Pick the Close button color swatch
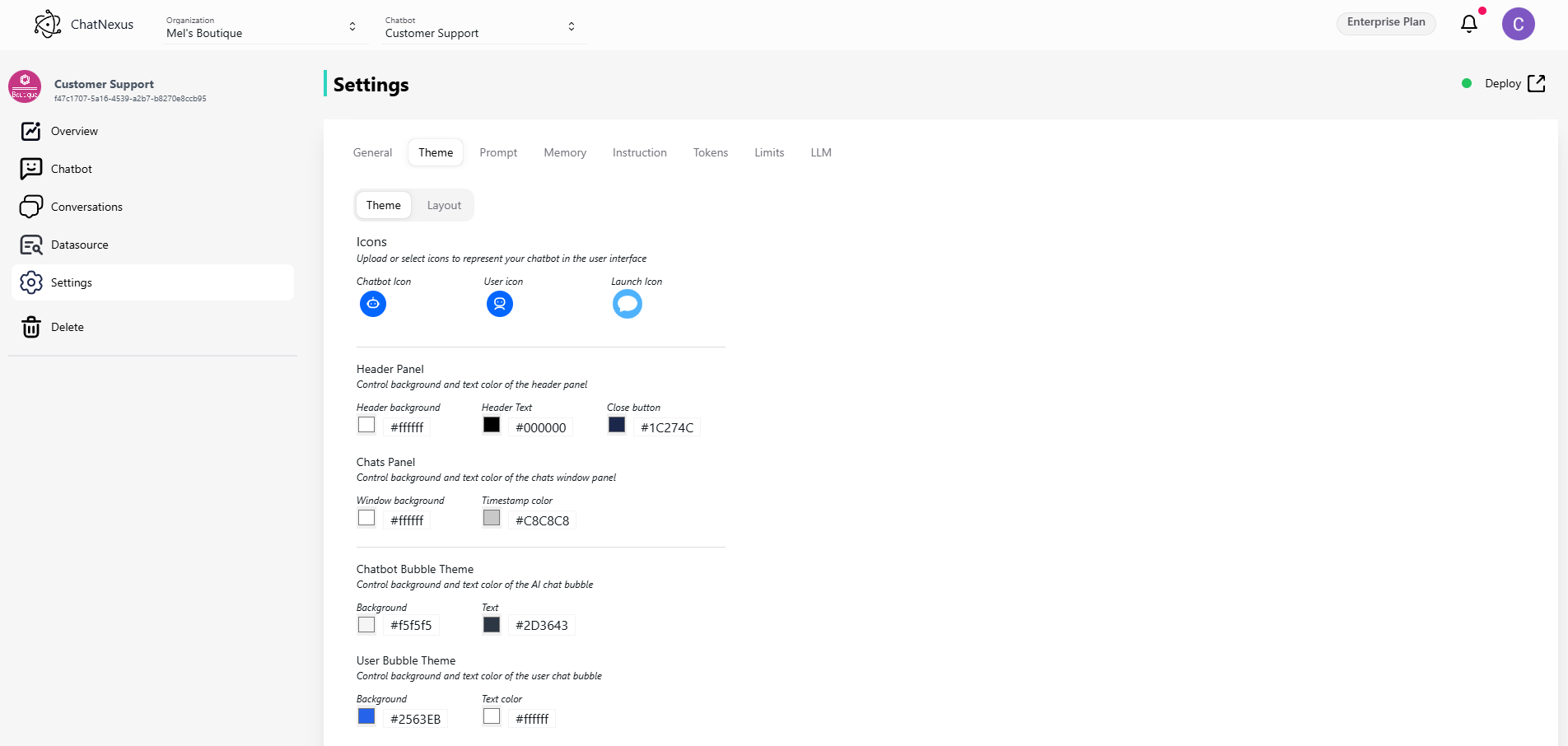Viewport: 1568px width, 746px height. coord(617,425)
